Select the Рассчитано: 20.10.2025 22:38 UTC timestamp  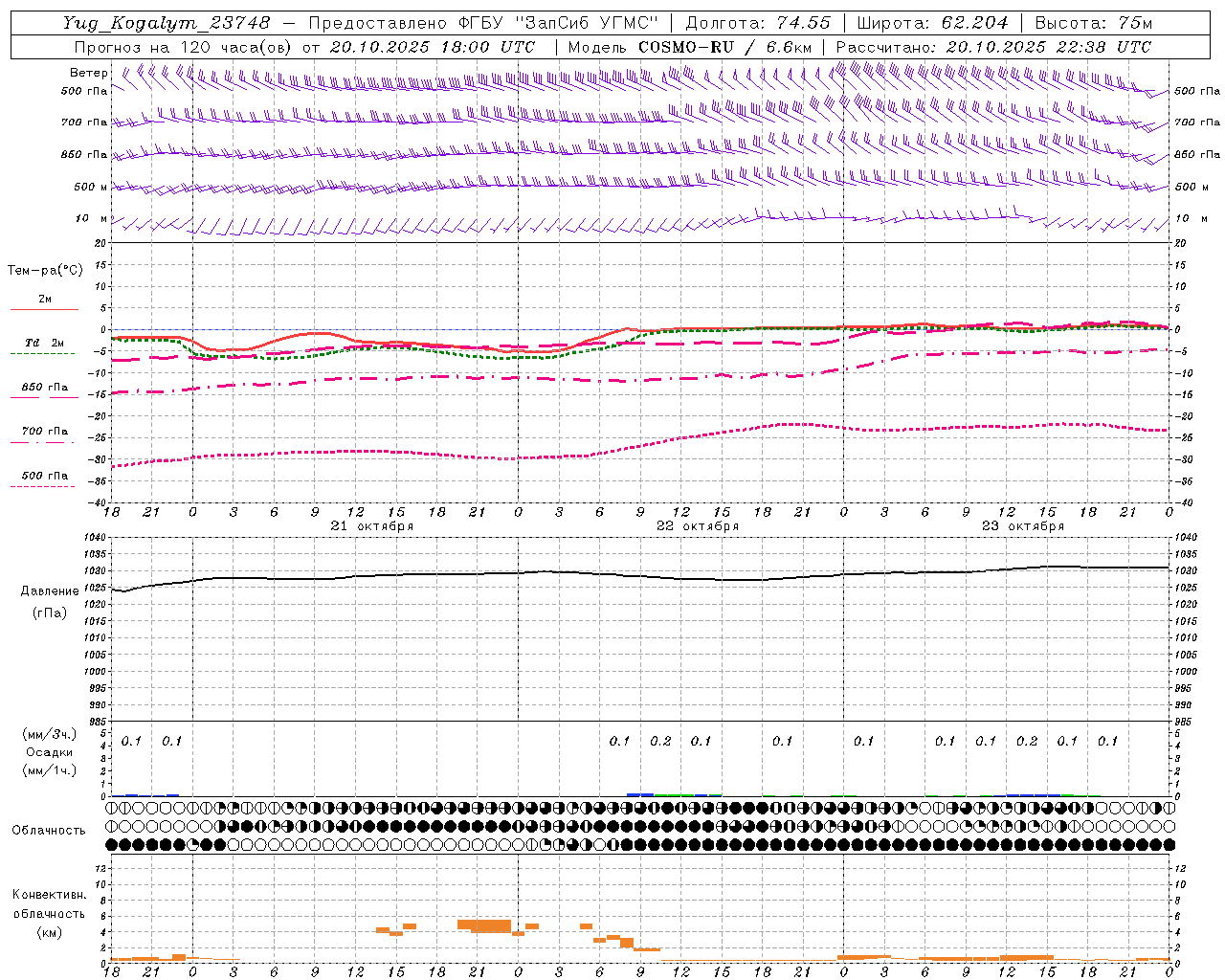(x=993, y=47)
